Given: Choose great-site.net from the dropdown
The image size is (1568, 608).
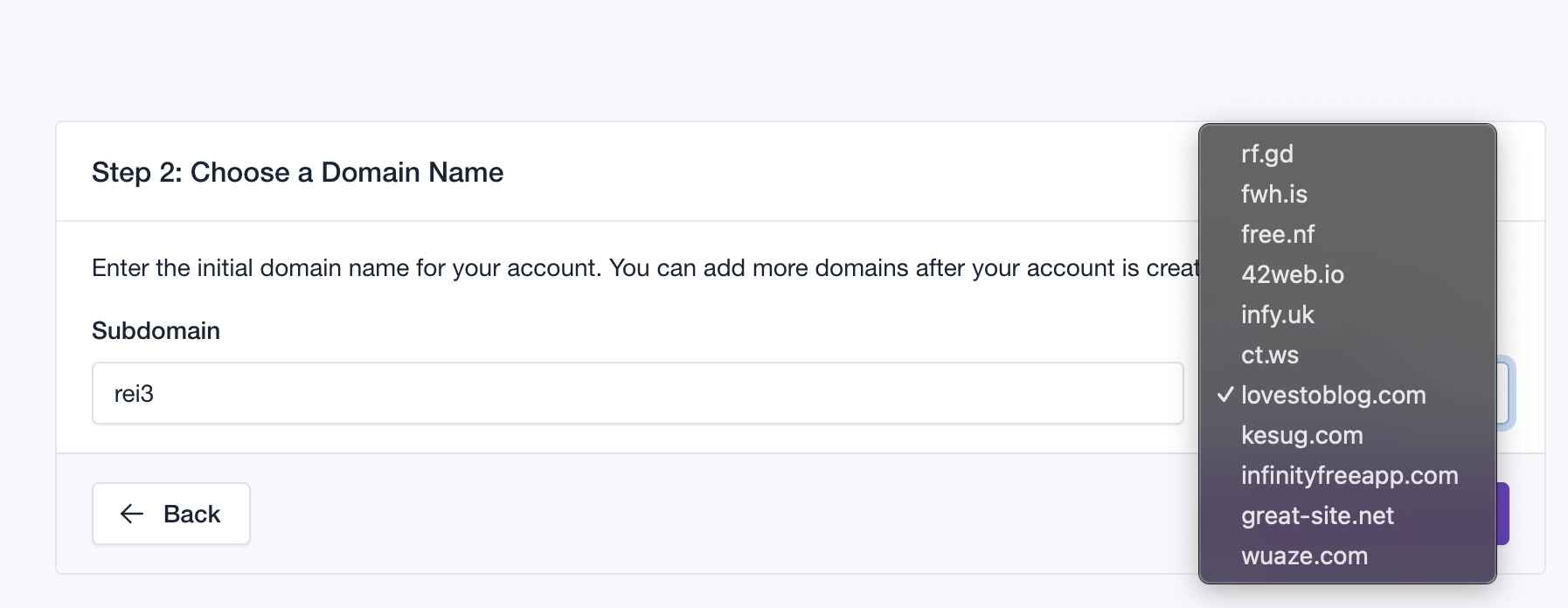Looking at the screenshot, I should [1316, 515].
